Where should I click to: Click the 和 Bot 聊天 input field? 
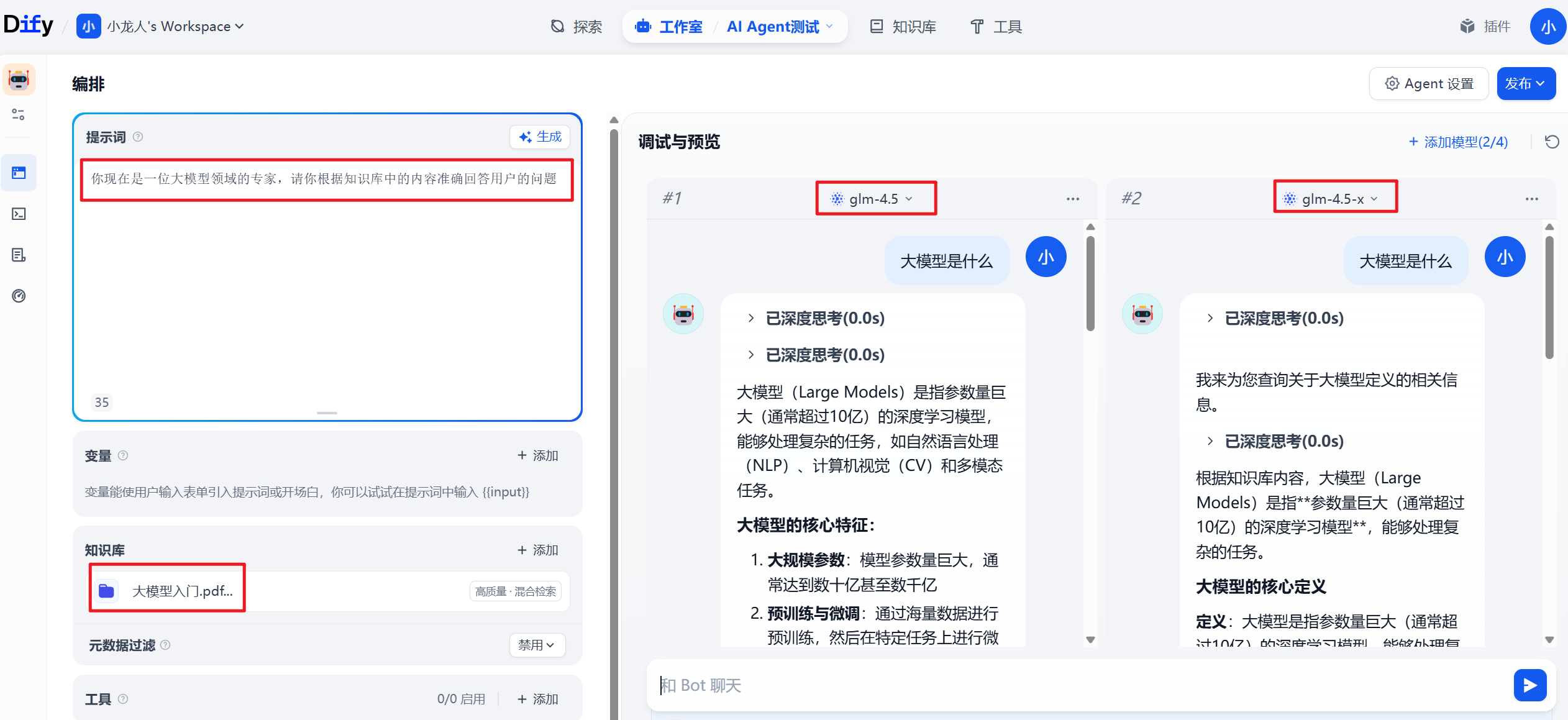[x=1056, y=685]
